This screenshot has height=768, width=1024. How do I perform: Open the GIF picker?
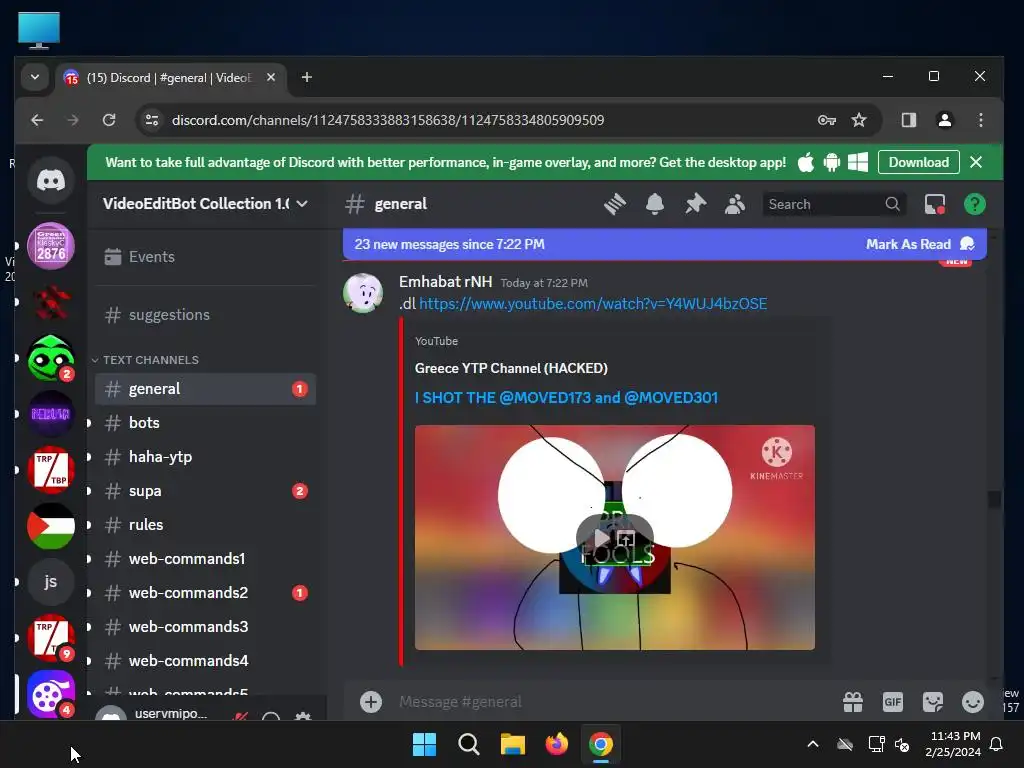point(893,702)
